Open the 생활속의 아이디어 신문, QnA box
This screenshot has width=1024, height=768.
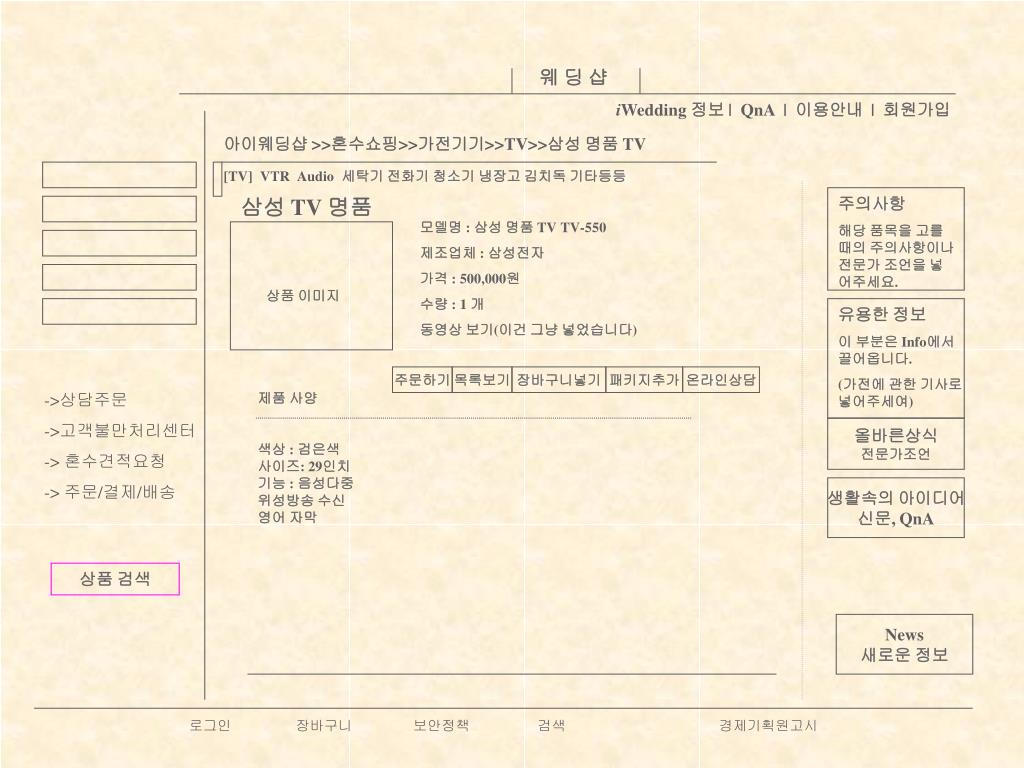point(895,508)
